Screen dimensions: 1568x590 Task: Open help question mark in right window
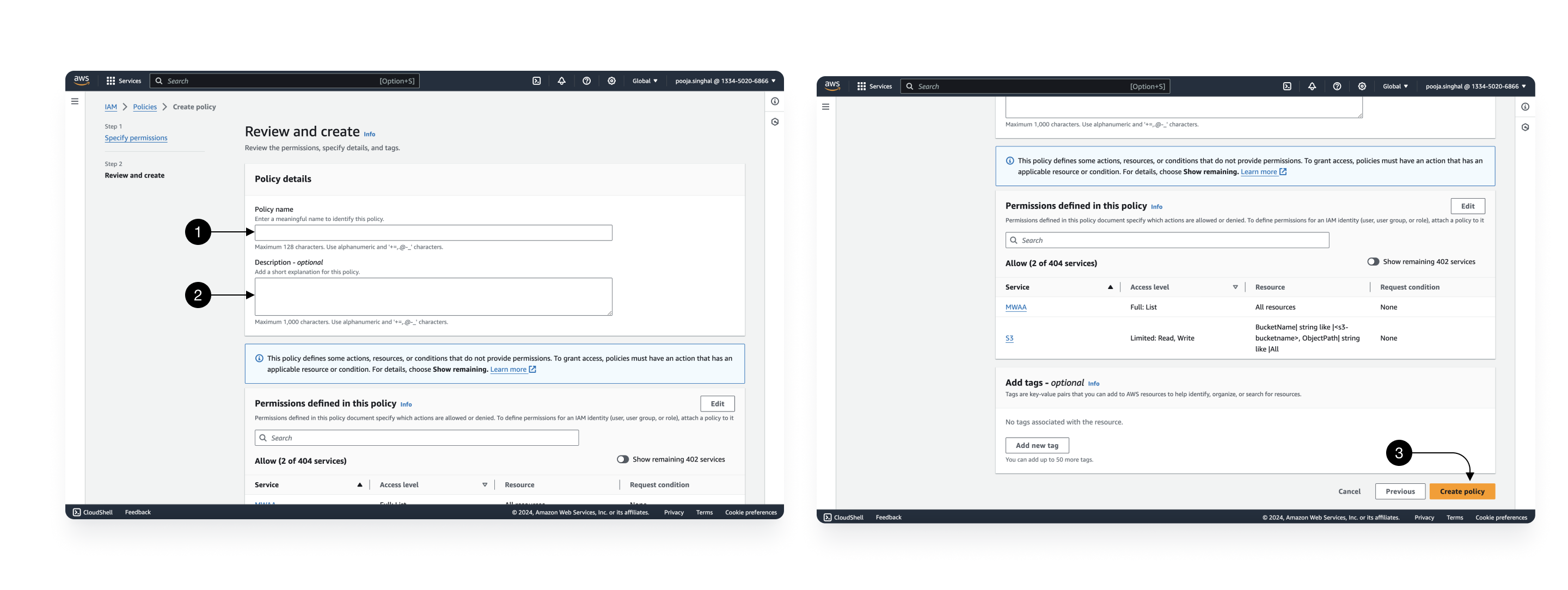1337,87
